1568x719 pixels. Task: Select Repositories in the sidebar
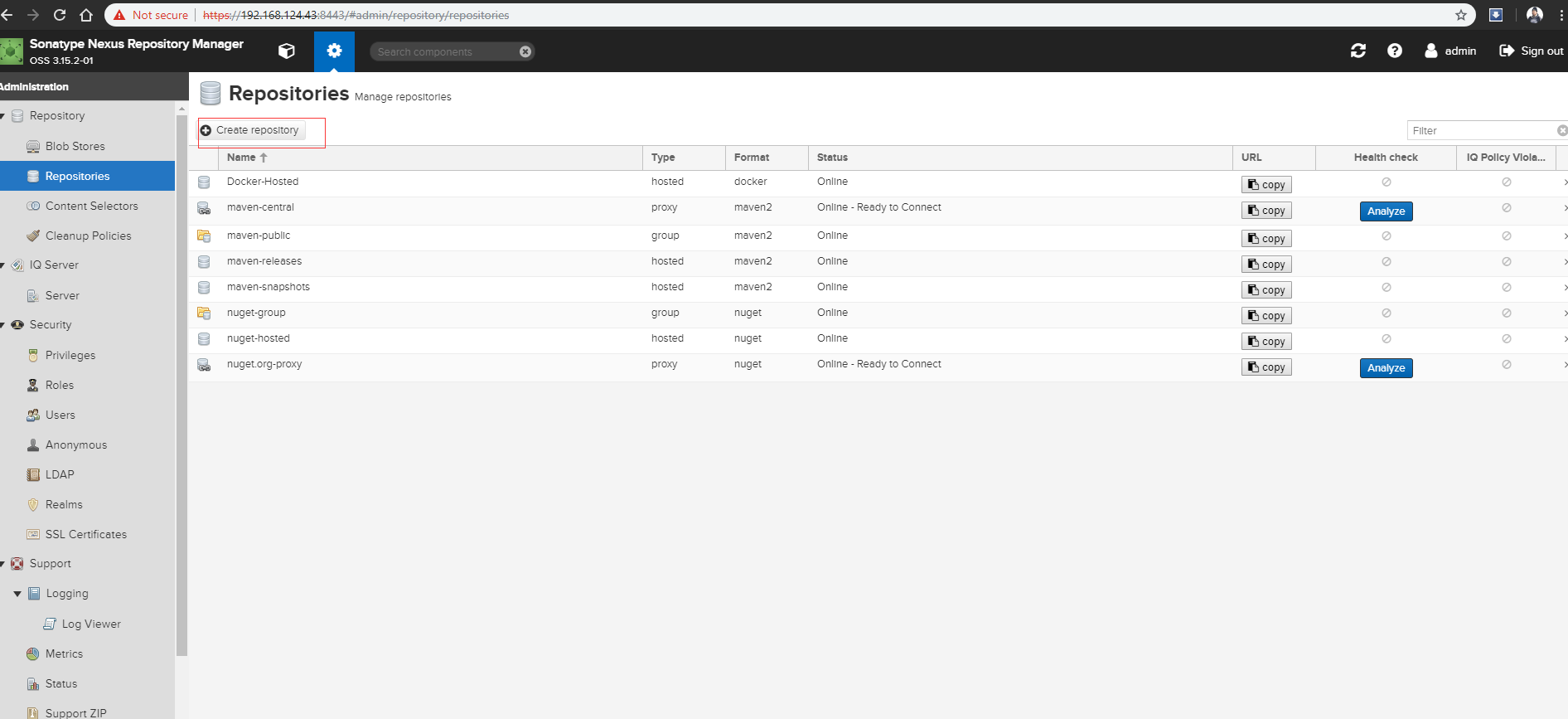(87, 176)
